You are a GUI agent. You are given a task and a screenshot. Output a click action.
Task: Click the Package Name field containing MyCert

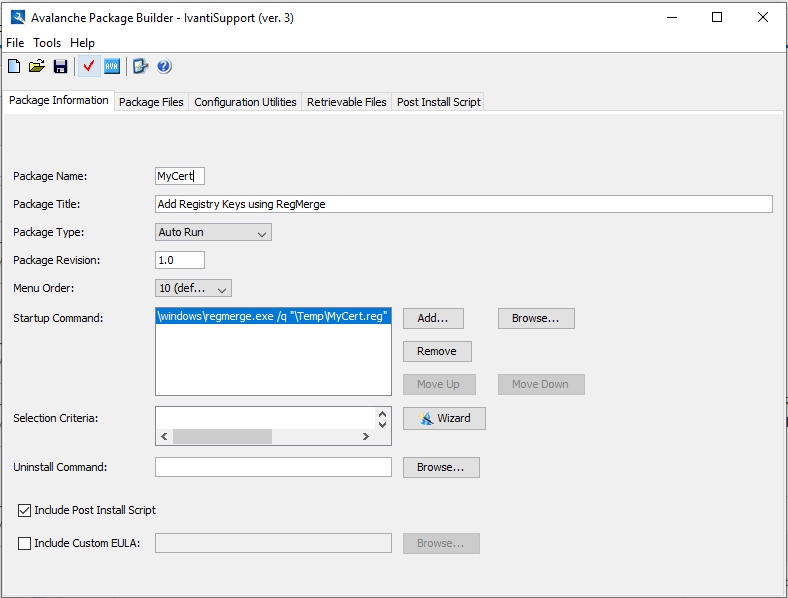(180, 176)
